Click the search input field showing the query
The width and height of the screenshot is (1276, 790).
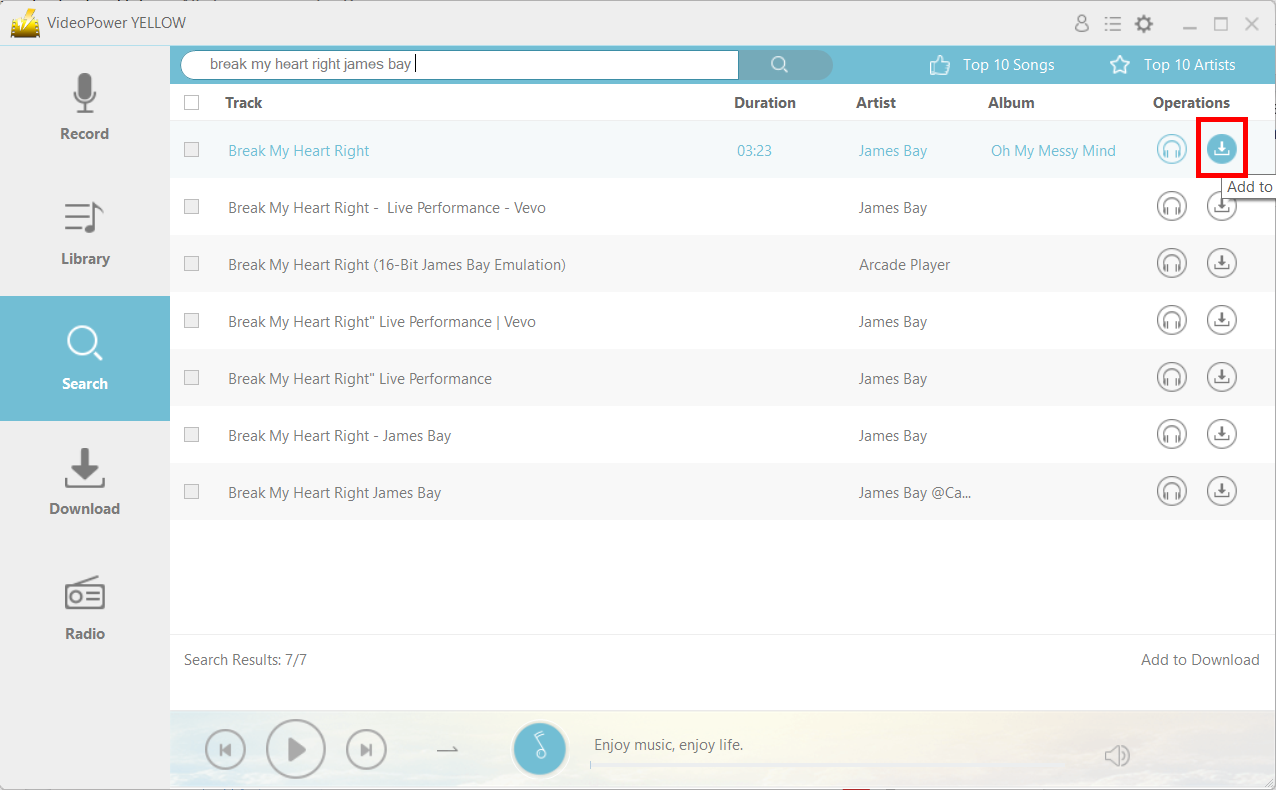coord(460,64)
